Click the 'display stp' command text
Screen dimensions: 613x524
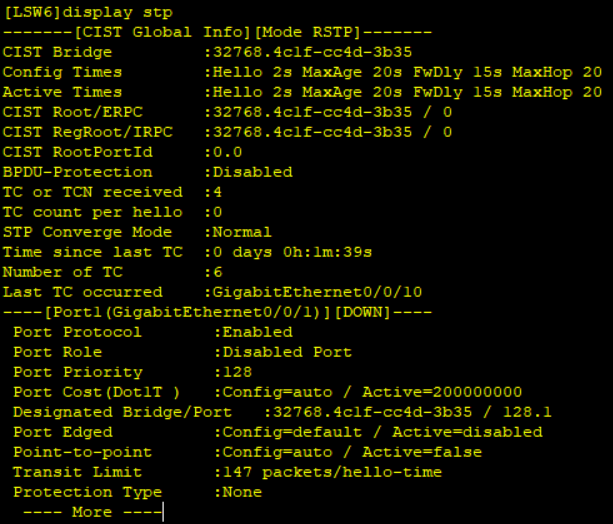point(117,12)
